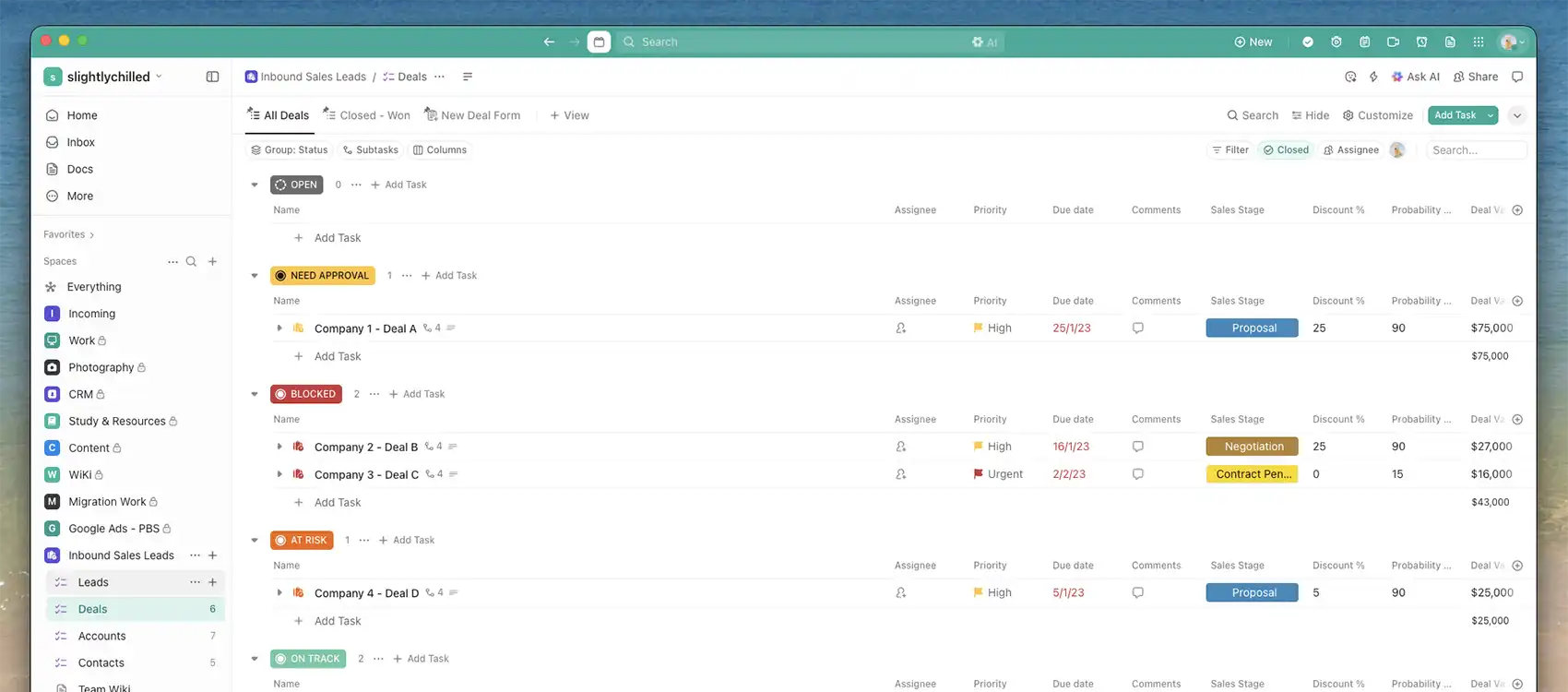The image size is (1568, 692).
Task: Click due date 25/1/23 for Deal A
Action: coord(1072,328)
